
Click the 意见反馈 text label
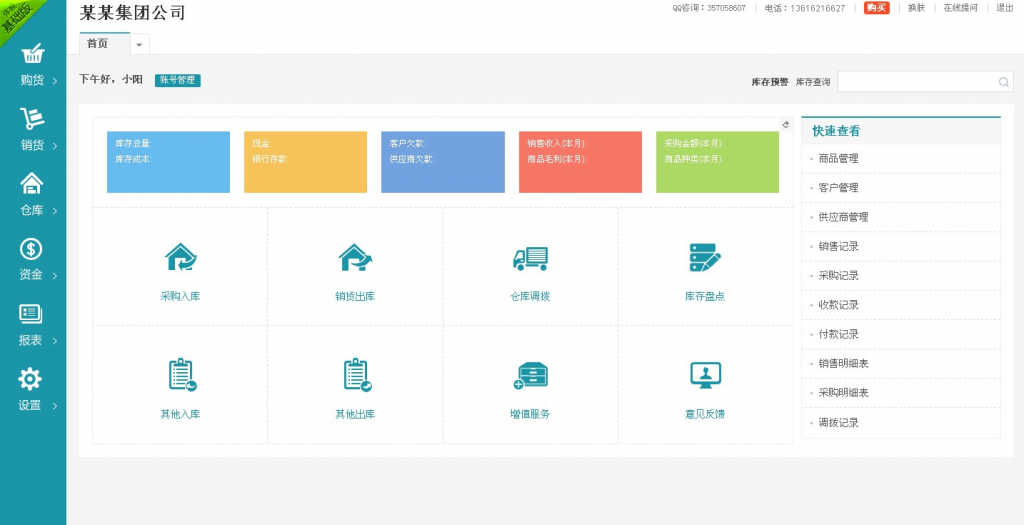705,414
